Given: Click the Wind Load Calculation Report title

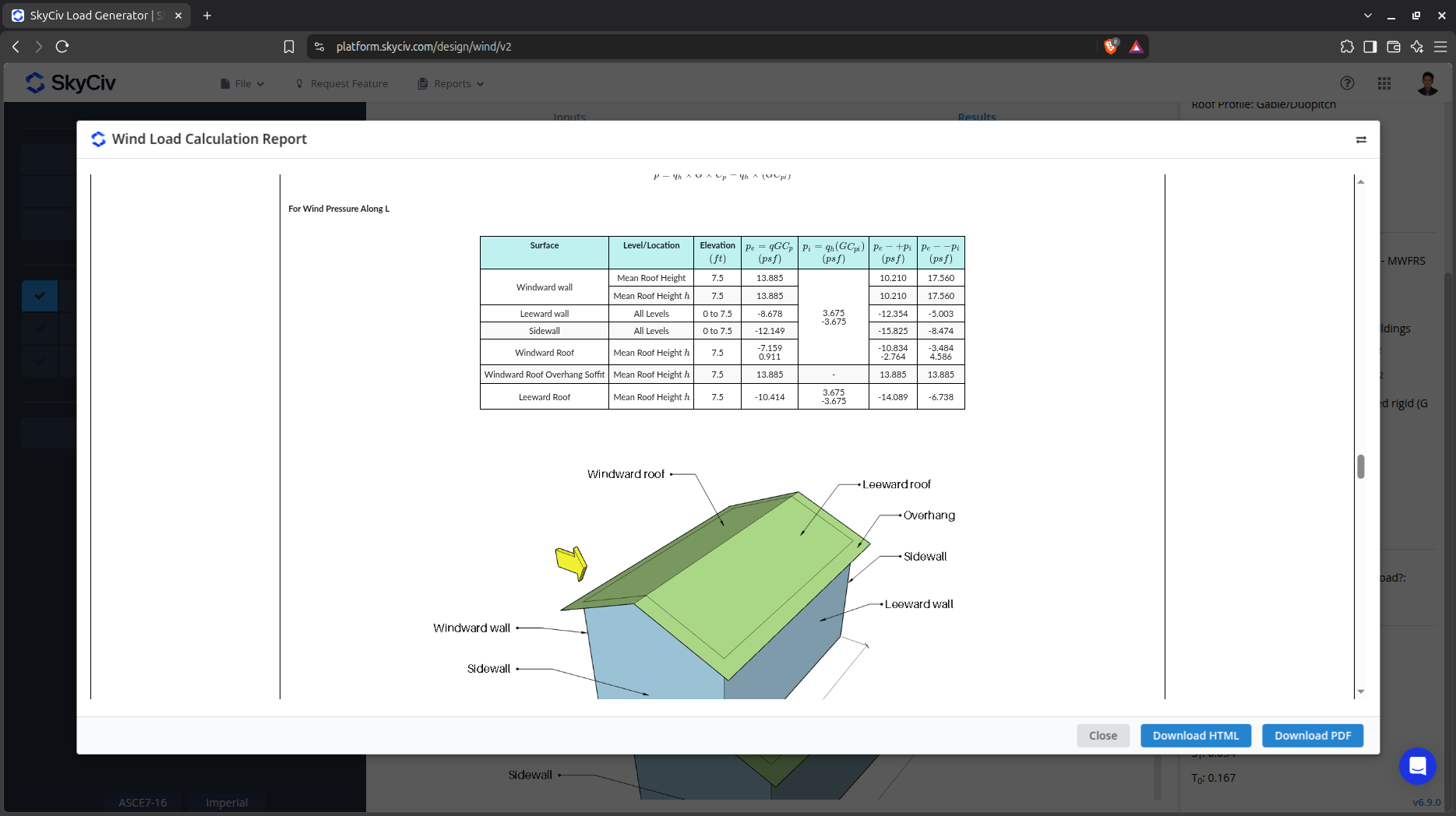Looking at the screenshot, I should [x=210, y=139].
